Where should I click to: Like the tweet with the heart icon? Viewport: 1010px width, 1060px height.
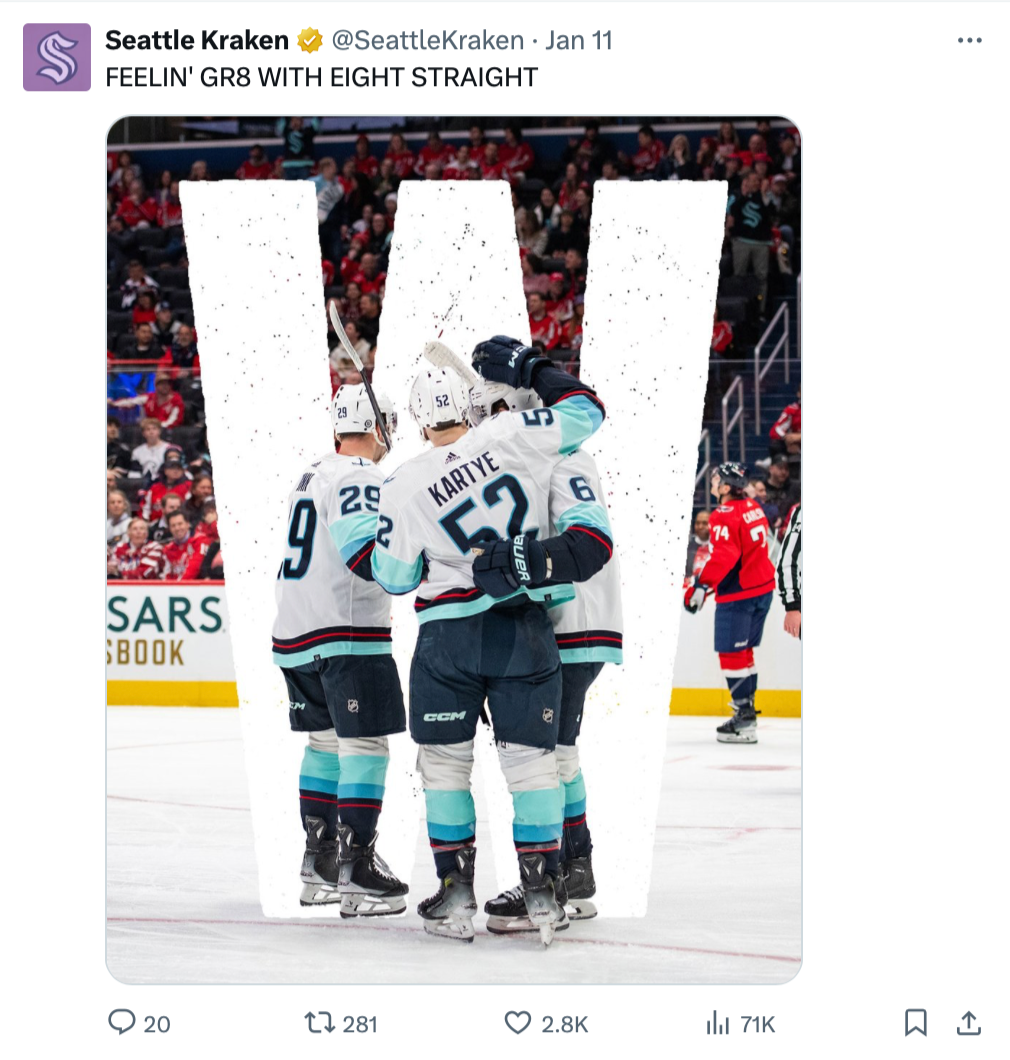(518, 1023)
